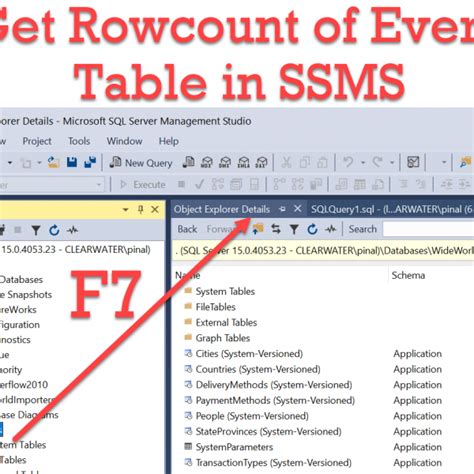The width and height of the screenshot is (474, 474).
Task: Switch to the SQLQuery1.sql tab
Action: pyautogui.click(x=392, y=209)
